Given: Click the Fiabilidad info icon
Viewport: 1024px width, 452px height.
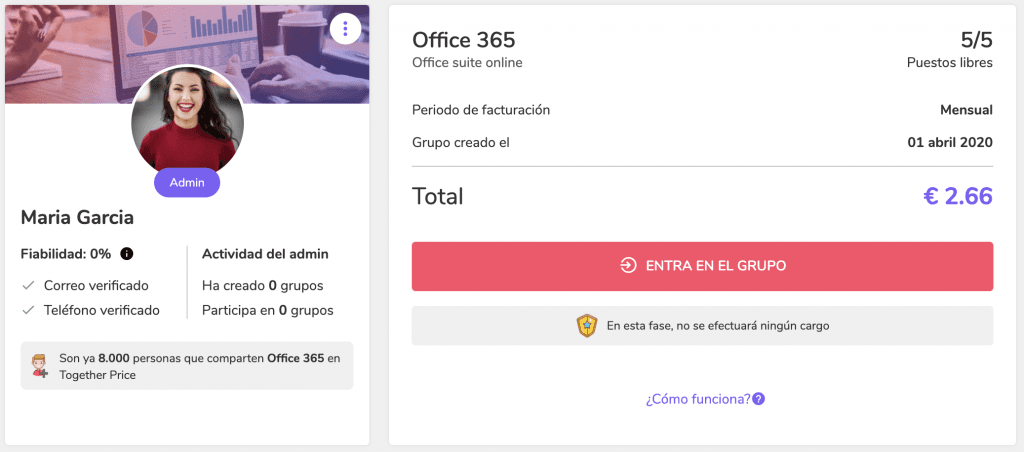Looking at the screenshot, I should point(127,253).
